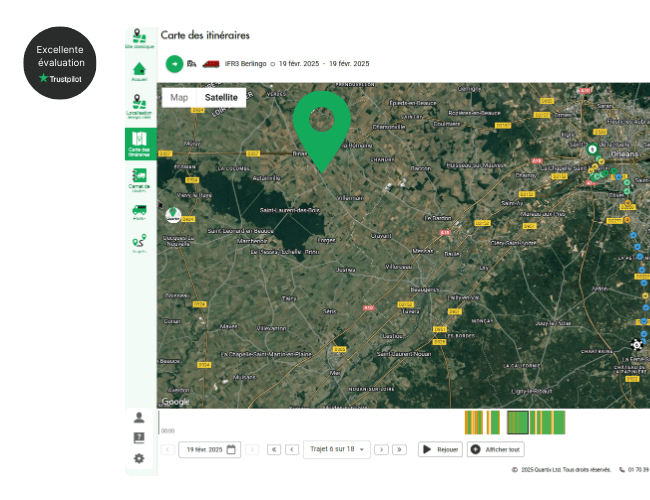650x500 pixels.
Task: Go to next day arrow
Action: (252, 449)
